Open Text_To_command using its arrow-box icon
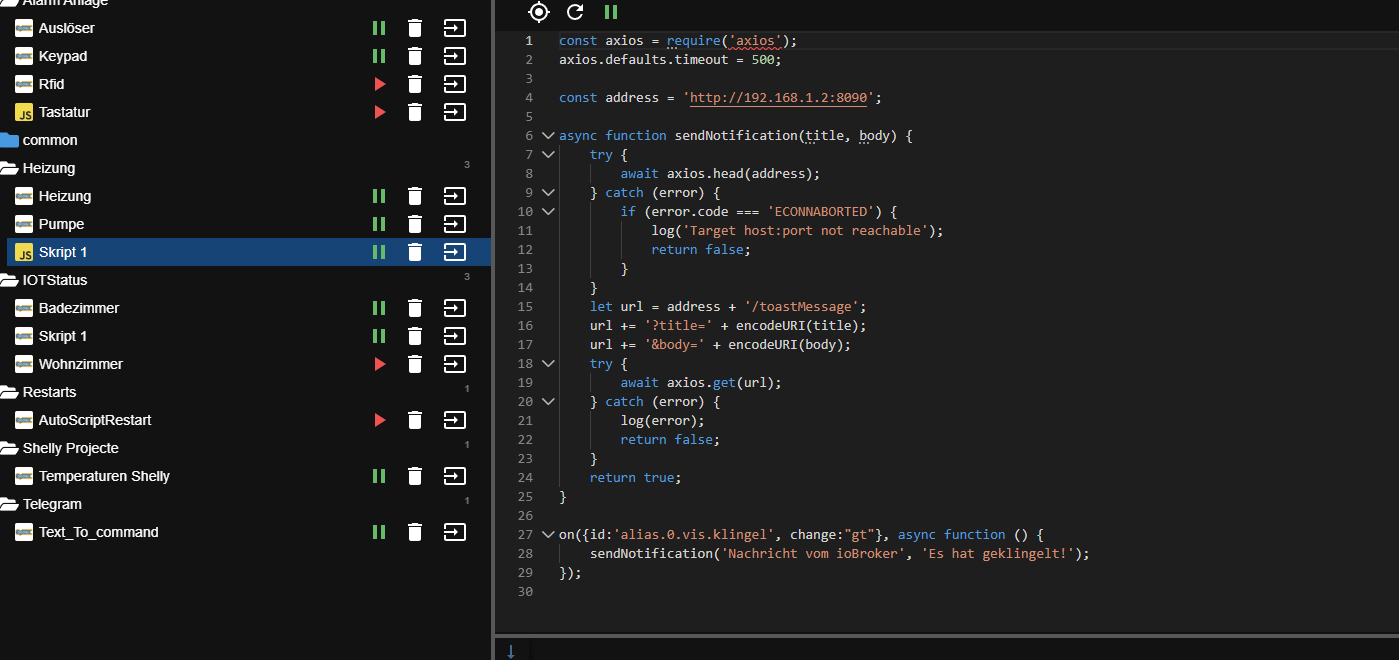Screen dimensions: 1399x660 (x=455, y=532)
